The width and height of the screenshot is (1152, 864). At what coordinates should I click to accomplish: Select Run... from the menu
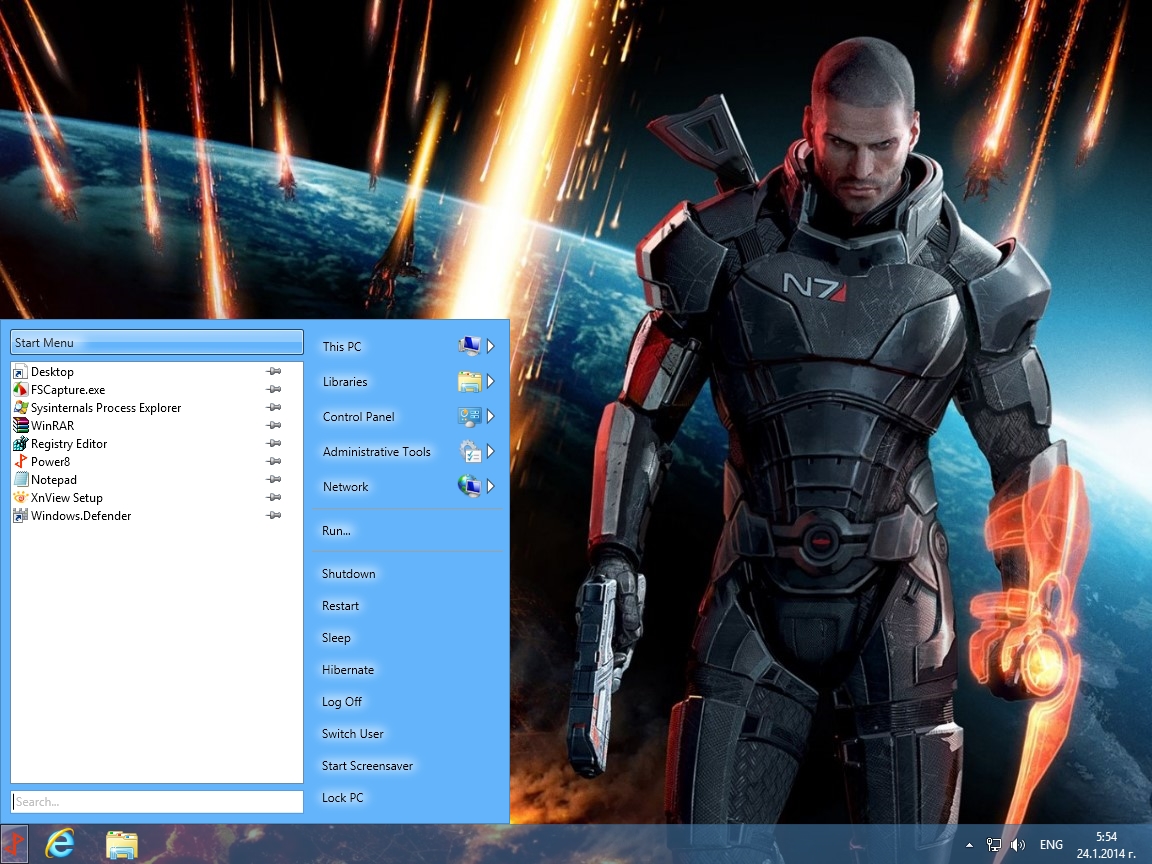(x=336, y=530)
